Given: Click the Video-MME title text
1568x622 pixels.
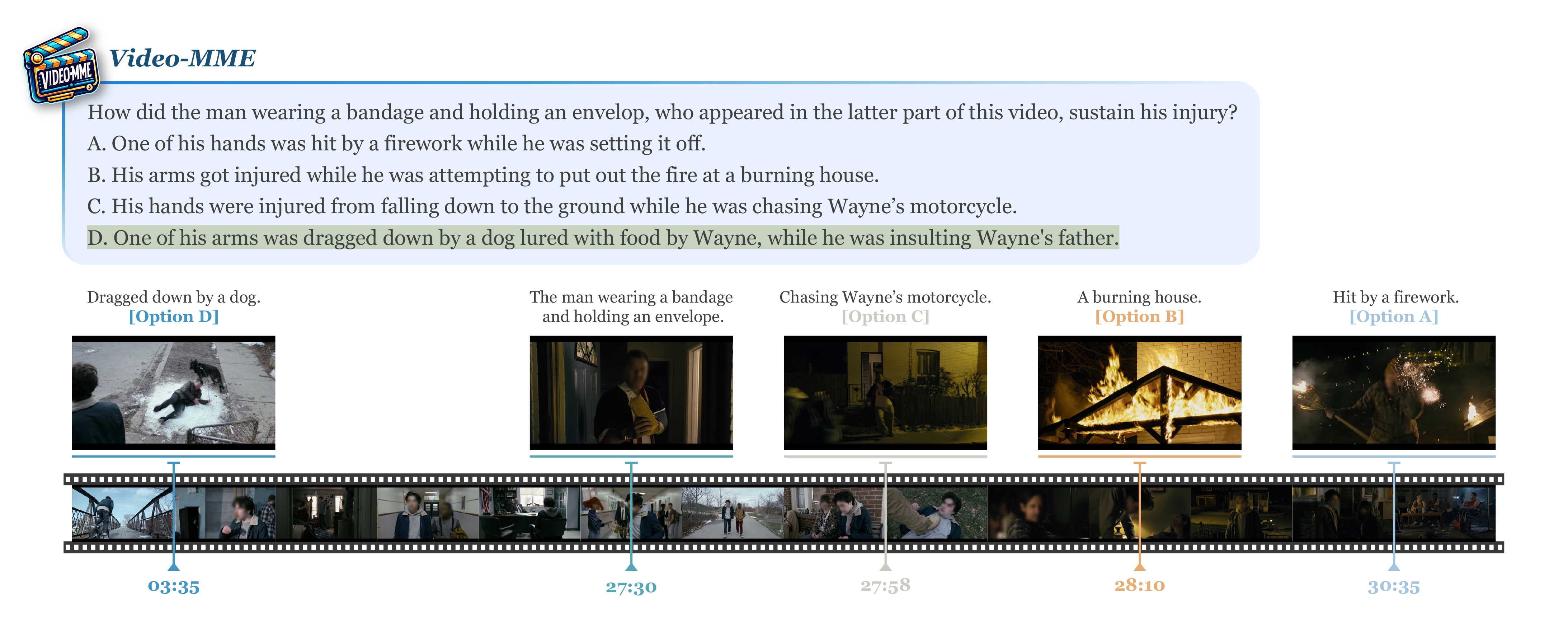Looking at the screenshot, I should 182,59.
